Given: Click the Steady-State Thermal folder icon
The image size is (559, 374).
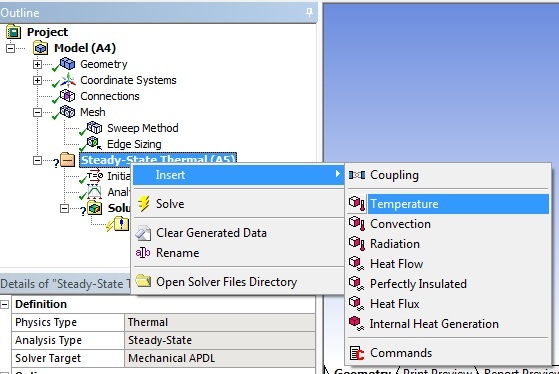Looking at the screenshot, I should [x=67, y=160].
